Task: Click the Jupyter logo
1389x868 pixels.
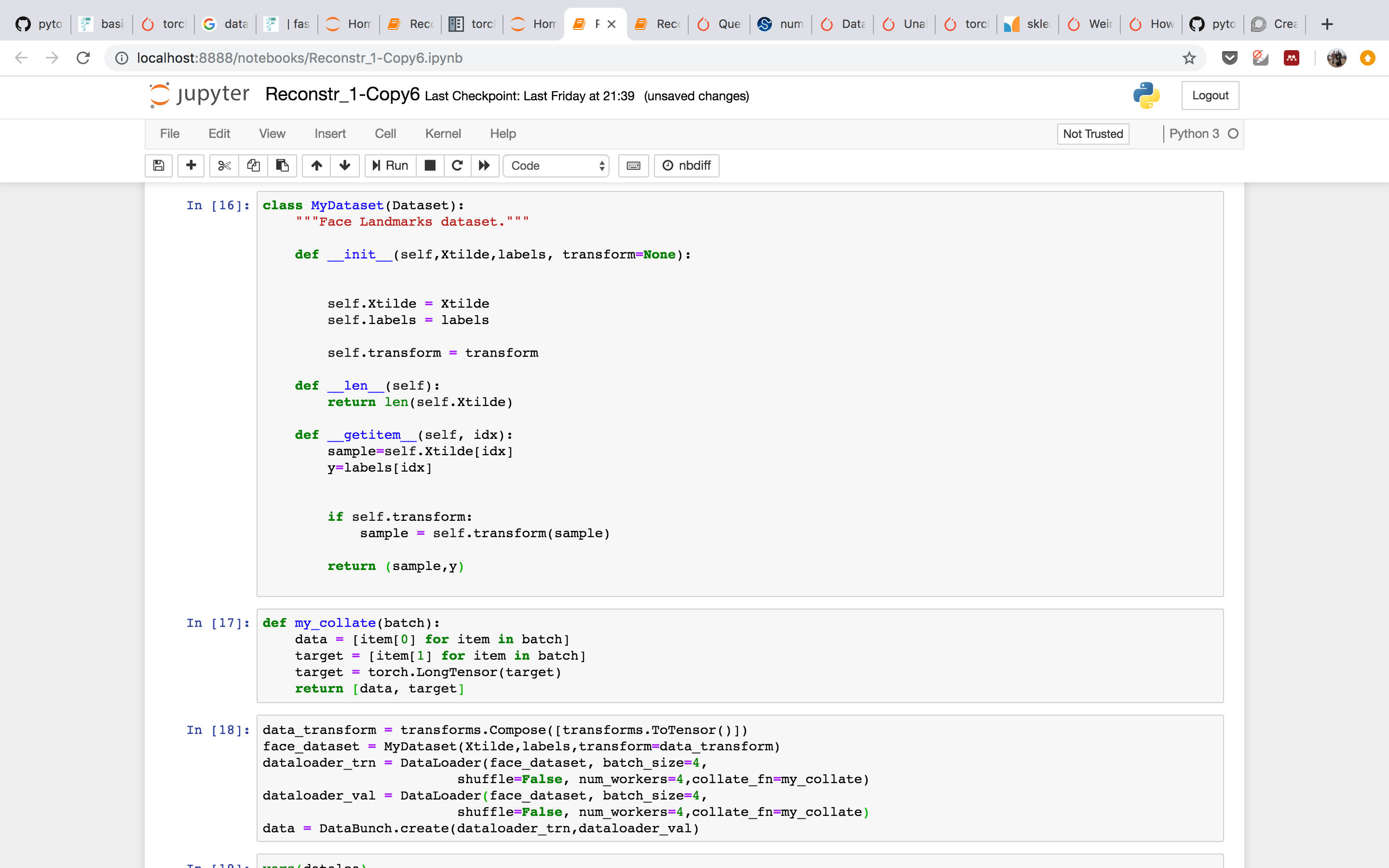Action: (199, 95)
